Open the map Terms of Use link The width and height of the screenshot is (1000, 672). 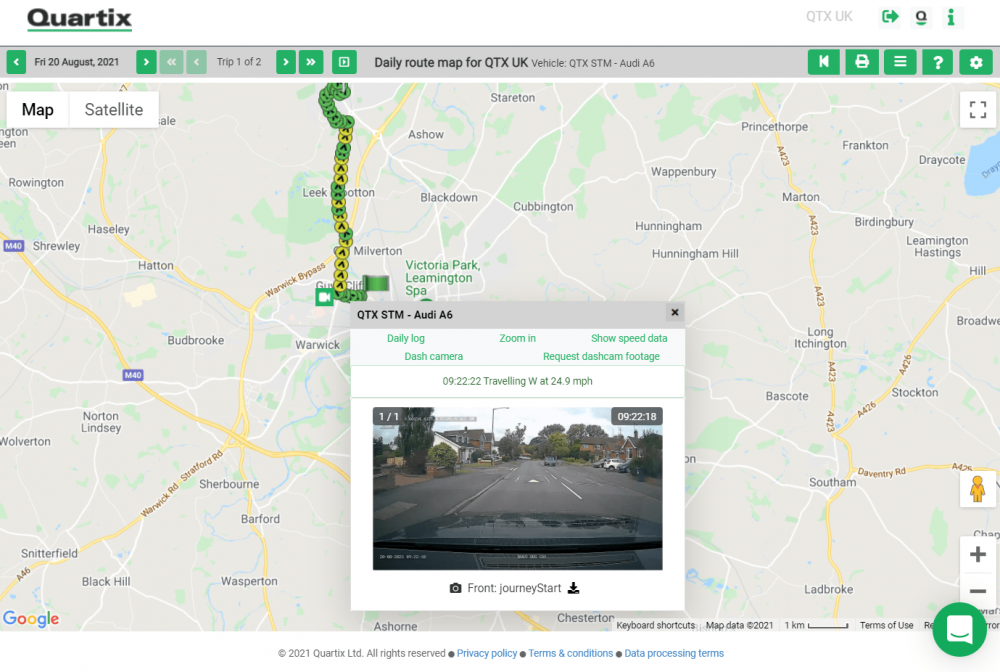886,625
